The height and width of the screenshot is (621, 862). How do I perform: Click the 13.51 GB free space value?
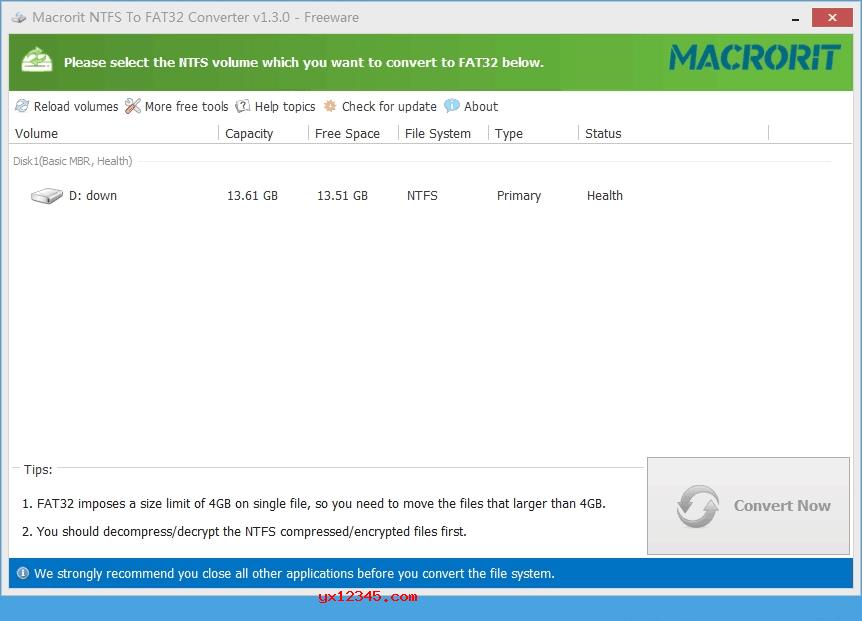[x=342, y=196]
